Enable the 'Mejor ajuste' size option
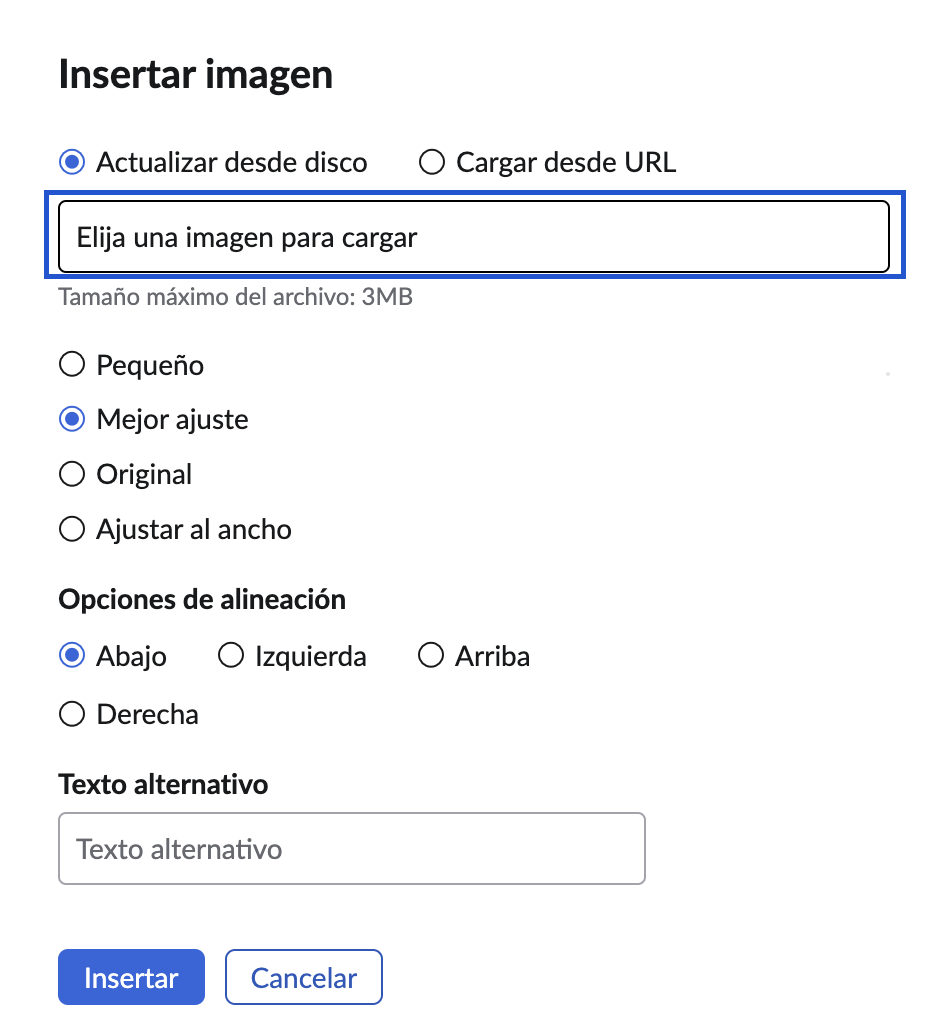The height and width of the screenshot is (1028, 934). 72,419
